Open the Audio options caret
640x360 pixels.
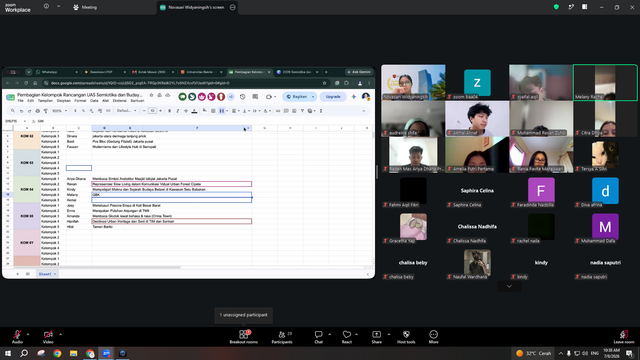point(28,334)
